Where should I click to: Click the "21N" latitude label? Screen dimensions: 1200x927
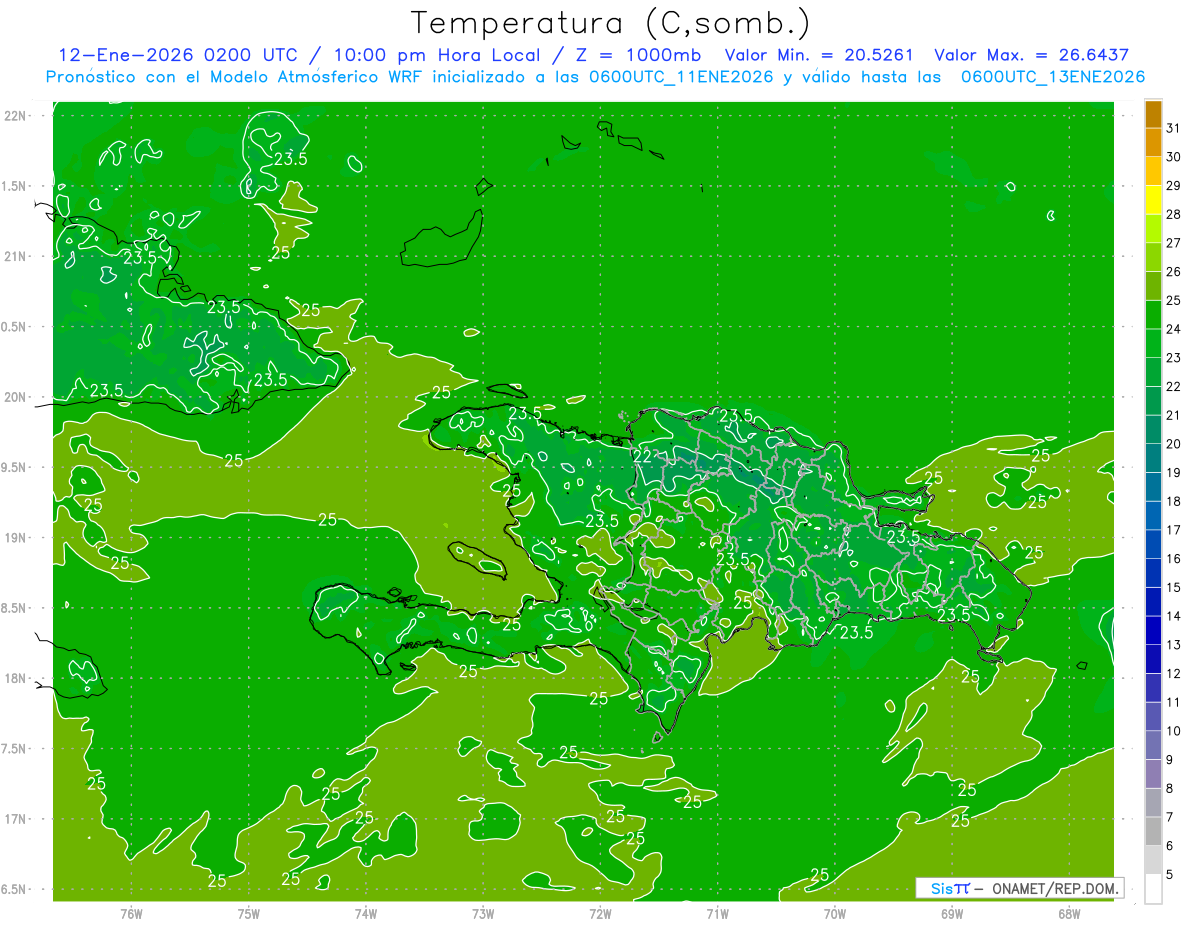click(17, 256)
